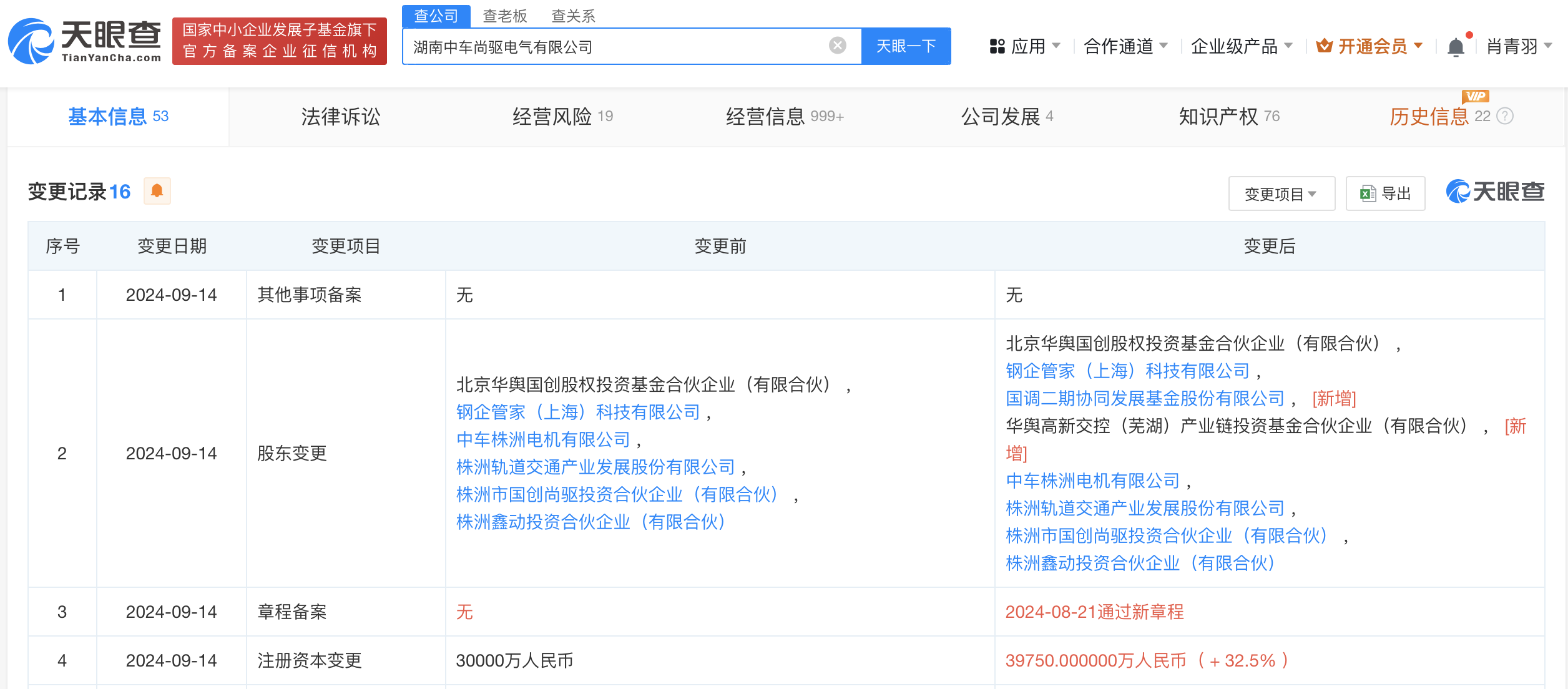Viewport: 1568px width, 689px height.
Task: Select the 经营信息 tab
Action: [x=785, y=117]
